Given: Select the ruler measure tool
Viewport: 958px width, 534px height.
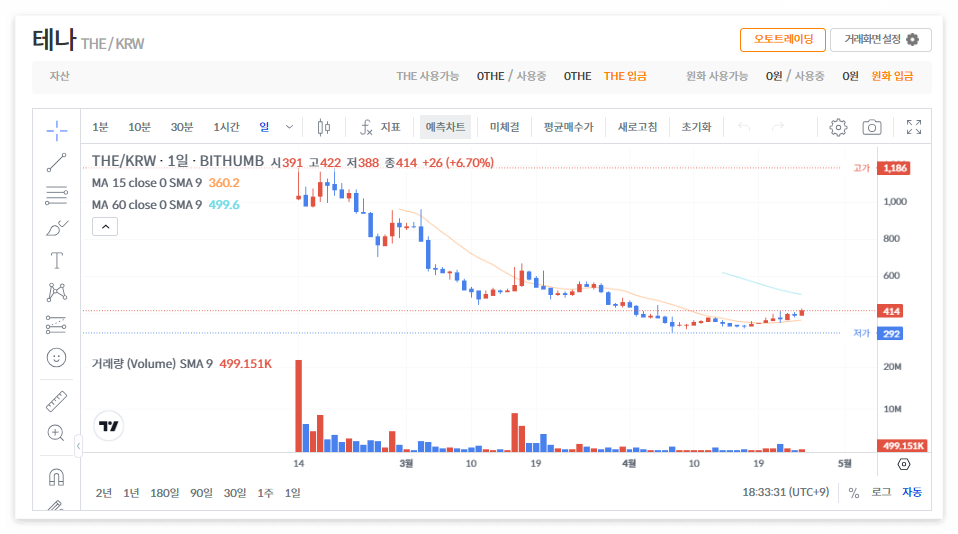Looking at the screenshot, I should [x=56, y=401].
